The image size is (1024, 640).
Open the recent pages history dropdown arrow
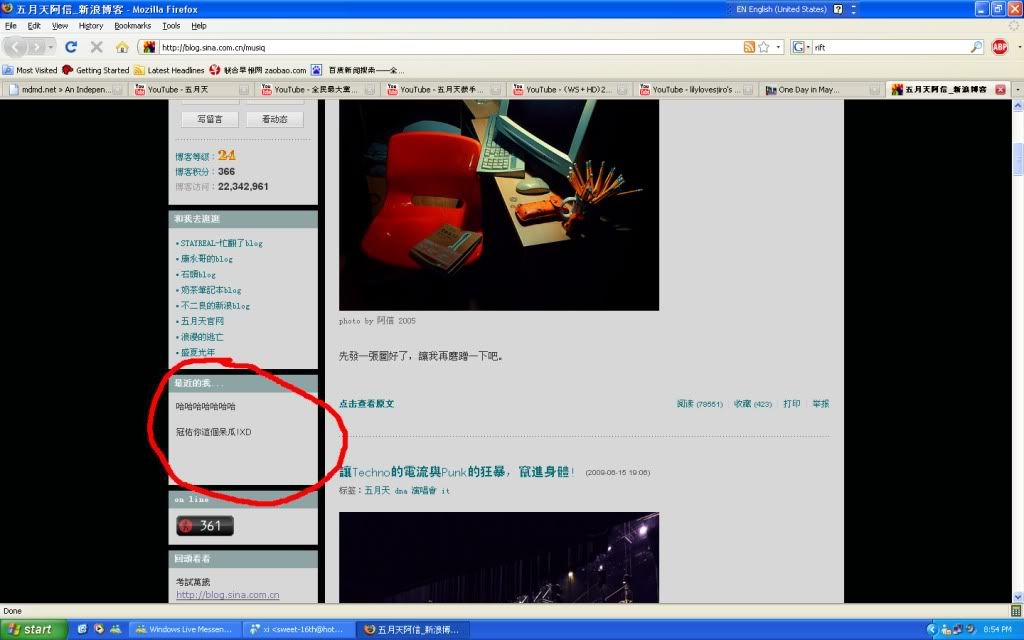[51, 47]
